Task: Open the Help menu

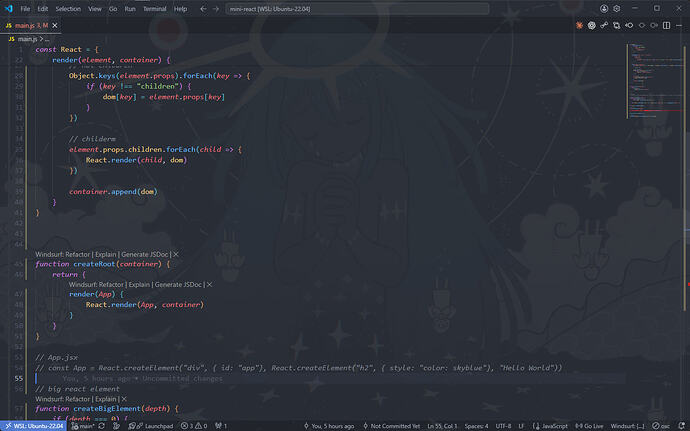Action: [180, 9]
